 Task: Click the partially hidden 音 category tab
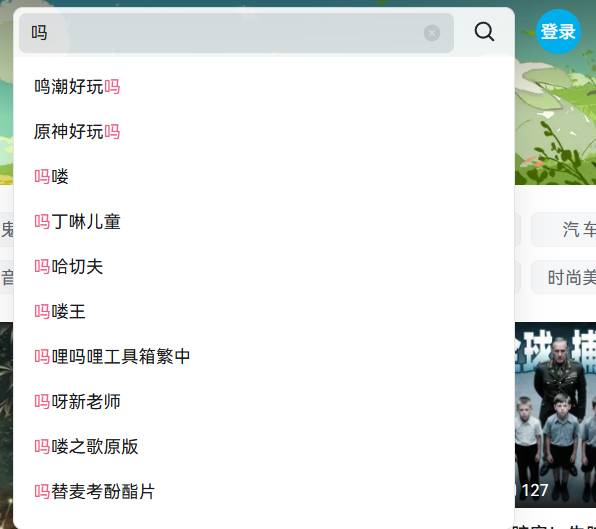coord(6,277)
